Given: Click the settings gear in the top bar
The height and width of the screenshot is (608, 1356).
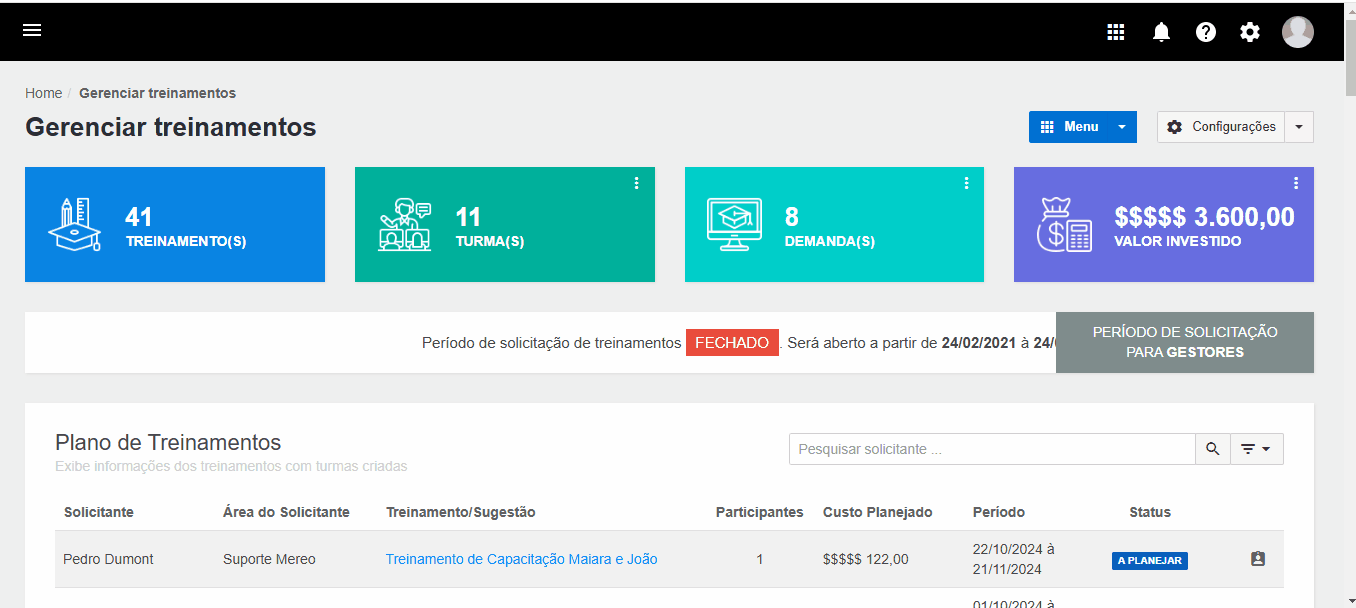Looking at the screenshot, I should click(x=1249, y=31).
